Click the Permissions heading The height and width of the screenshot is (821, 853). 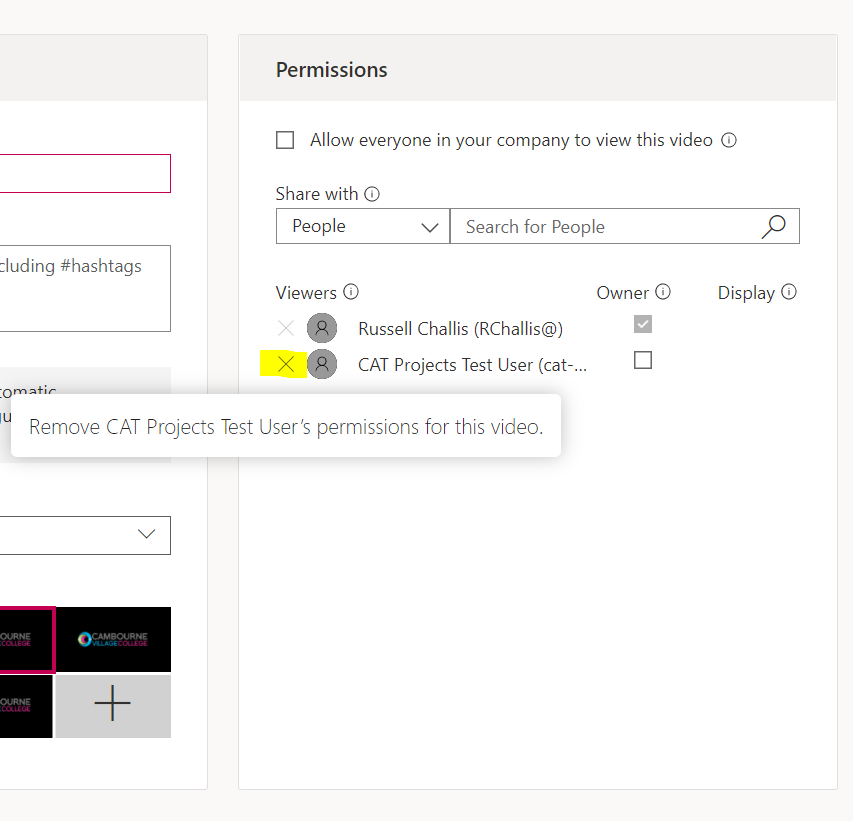click(x=332, y=70)
